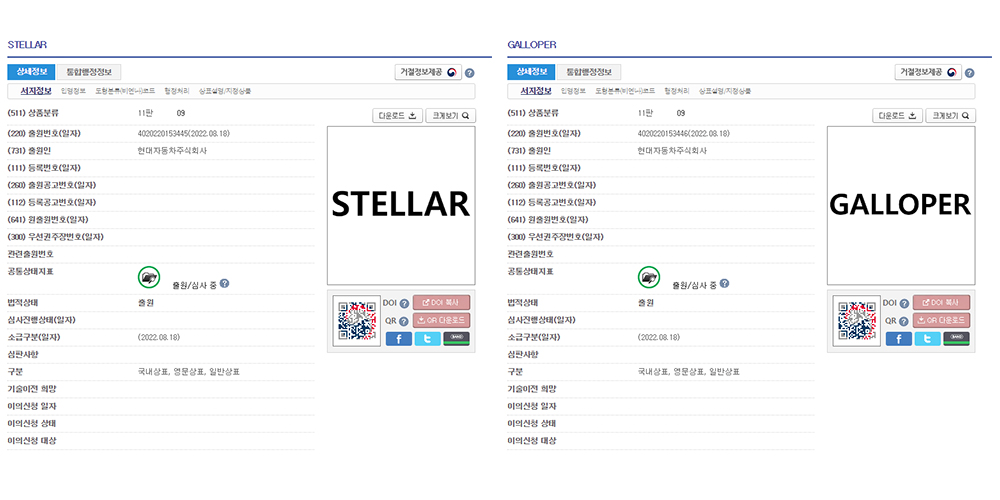Share STELLAR trademark on Facebook
The height and width of the screenshot is (500, 1000).
[x=399, y=339]
